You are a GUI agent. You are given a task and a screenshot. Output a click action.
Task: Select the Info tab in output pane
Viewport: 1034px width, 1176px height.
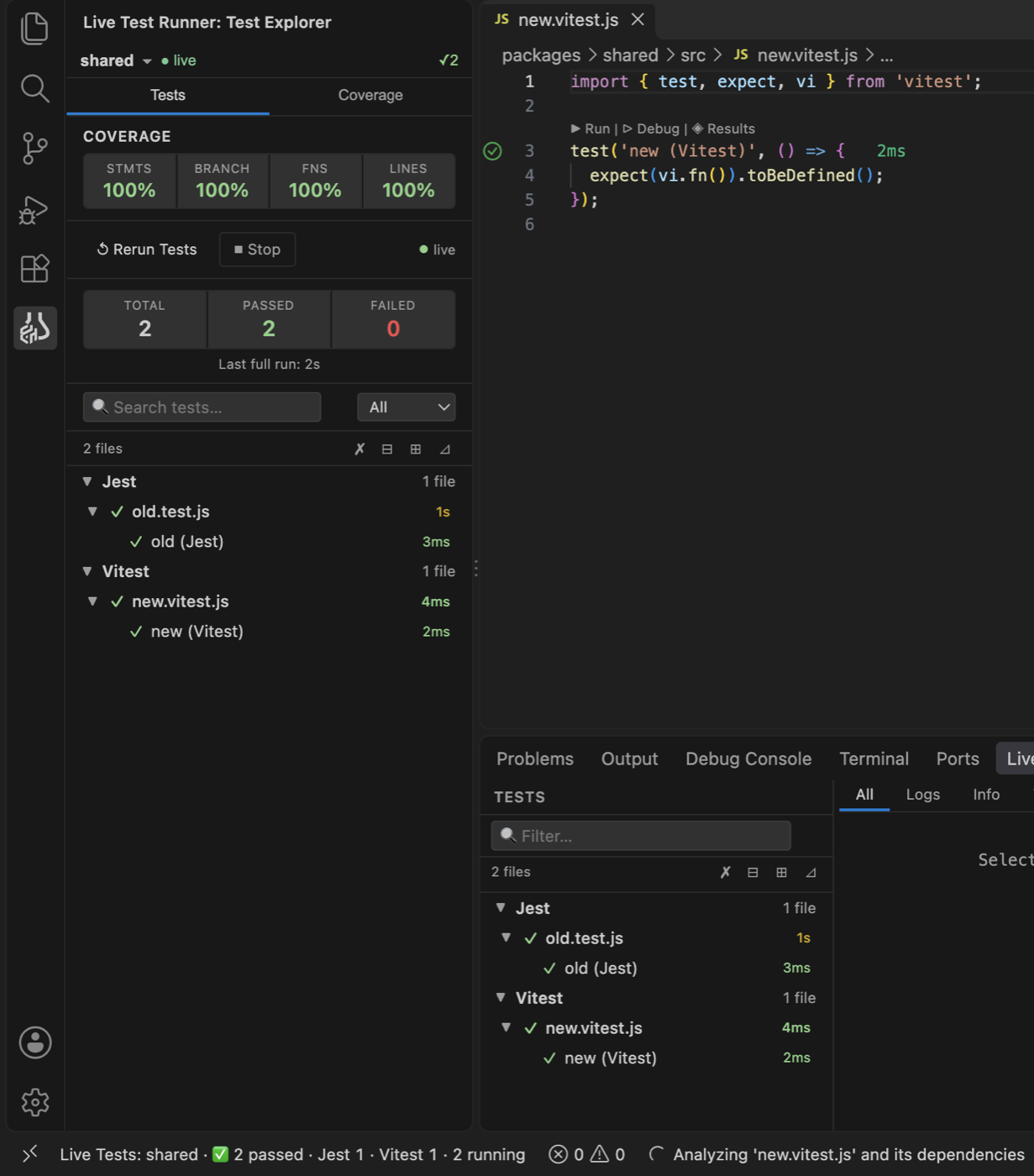coord(986,795)
